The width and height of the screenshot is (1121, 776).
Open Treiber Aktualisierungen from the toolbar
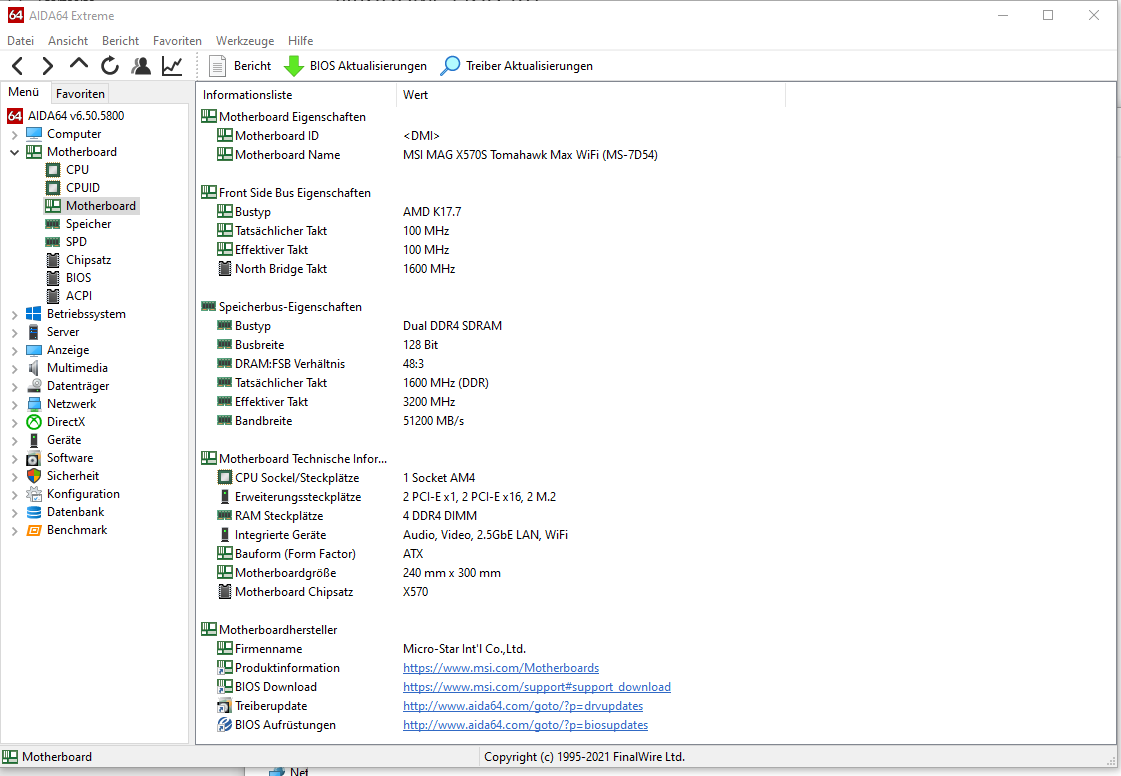click(x=516, y=66)
